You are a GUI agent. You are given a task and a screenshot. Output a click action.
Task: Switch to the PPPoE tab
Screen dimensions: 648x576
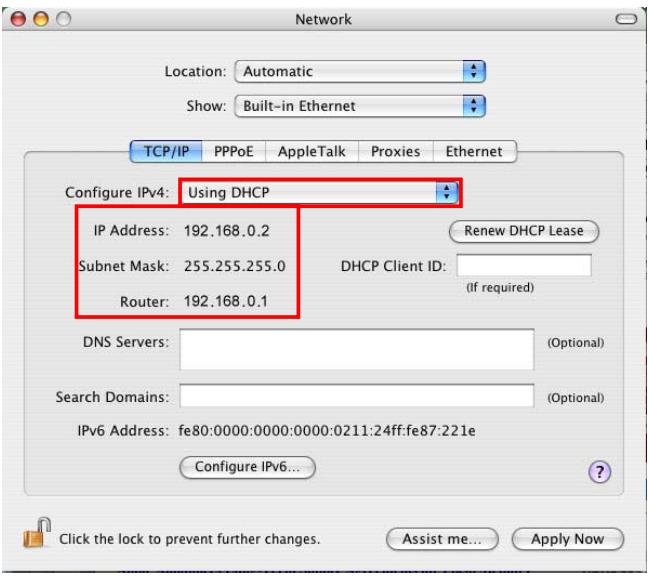pos(233,151)
